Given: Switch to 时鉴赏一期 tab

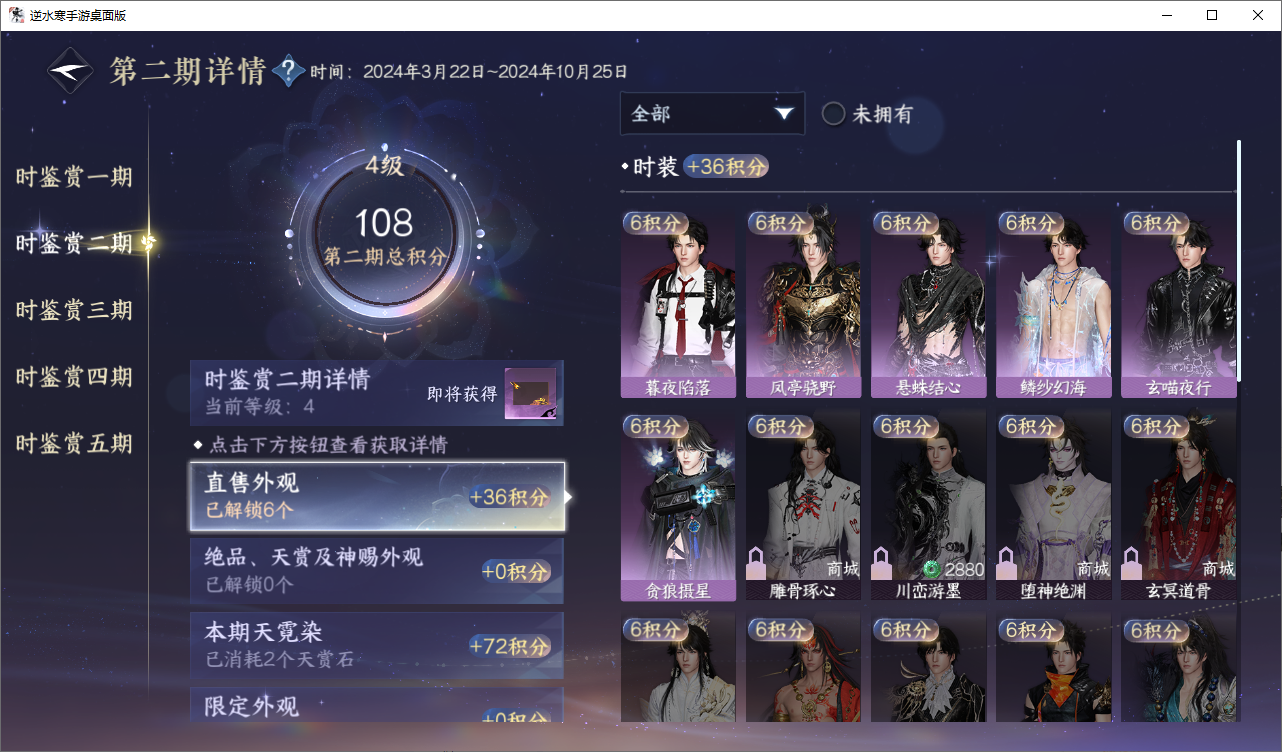Looking at the screenshot, I should click(74, 177).
